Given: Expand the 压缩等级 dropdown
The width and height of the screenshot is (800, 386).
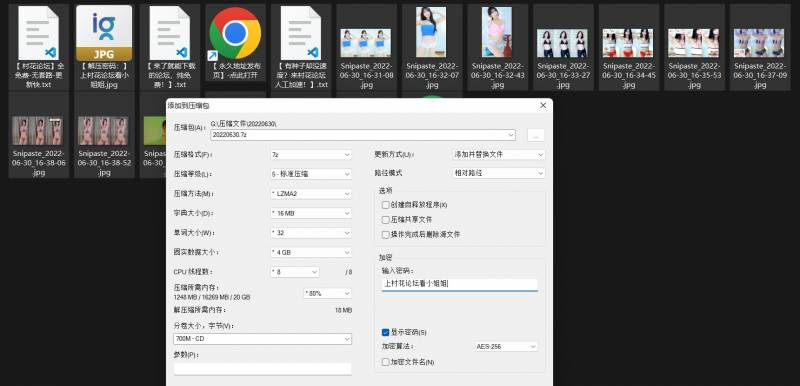Looking at the screenshot, I should click(311, 174).
